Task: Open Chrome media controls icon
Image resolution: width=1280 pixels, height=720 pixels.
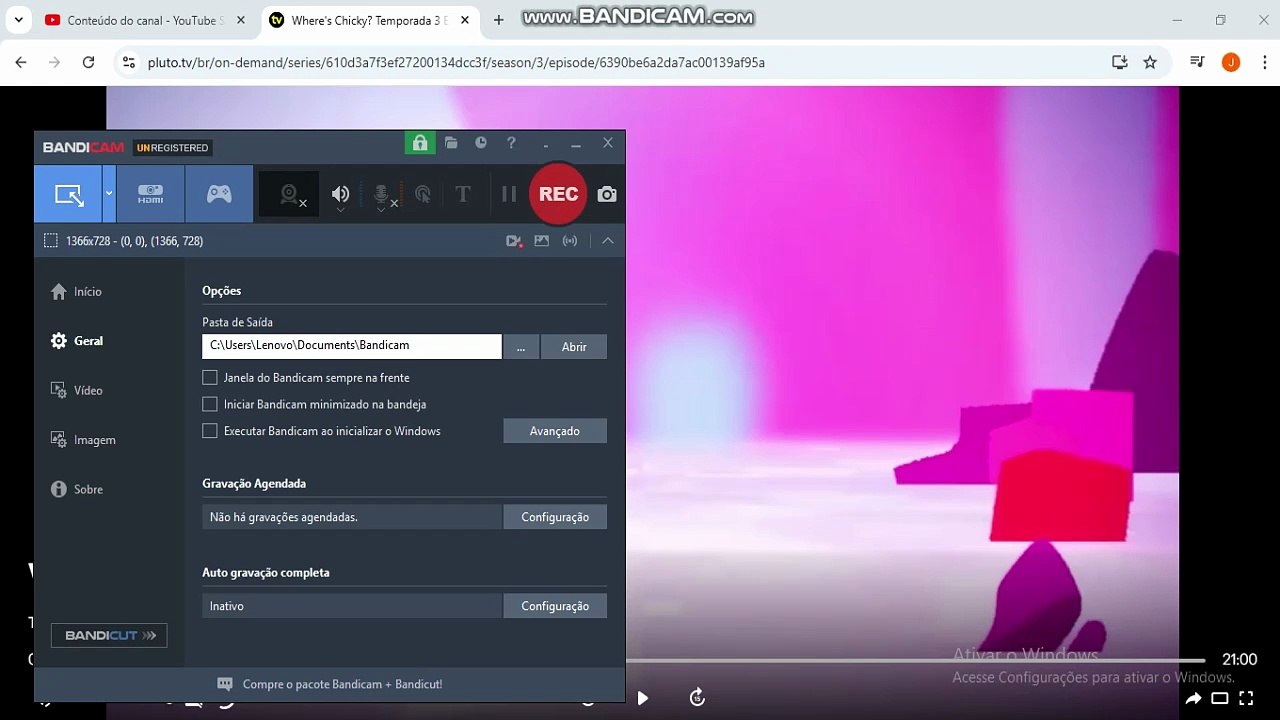Action: pyautogui.click(x=1197, y=62)
